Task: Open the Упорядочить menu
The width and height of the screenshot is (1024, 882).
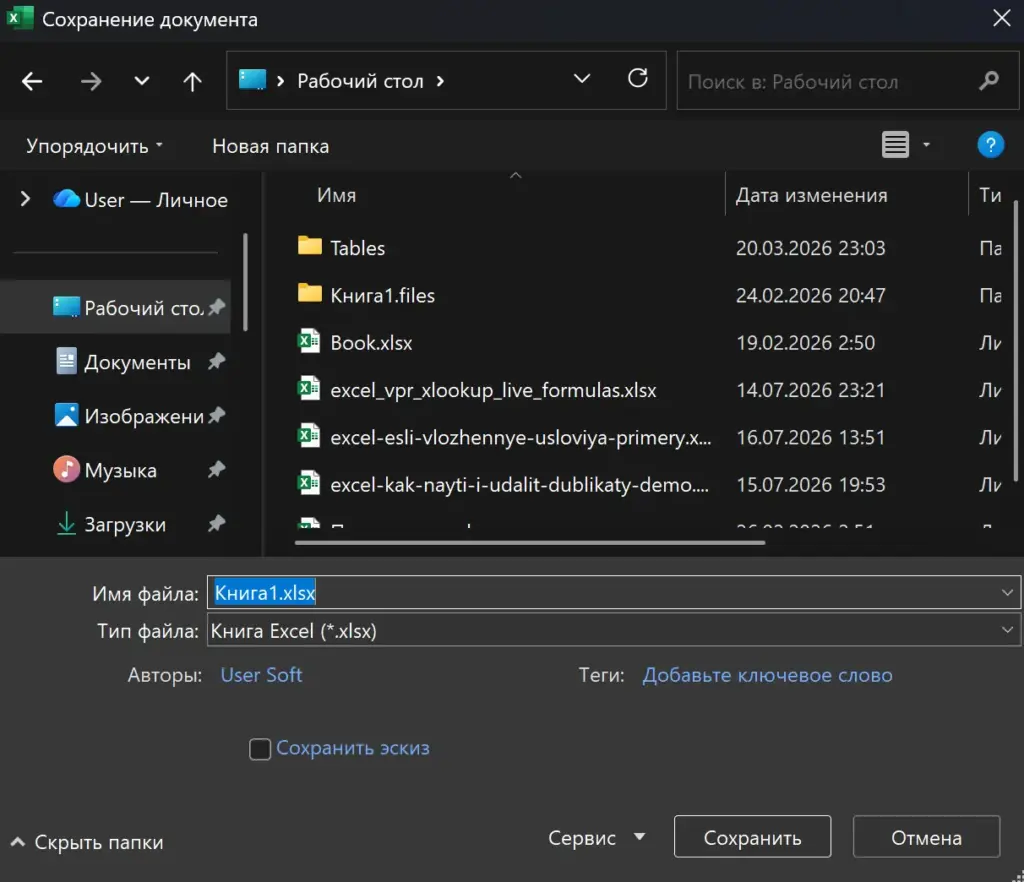Action: [x=94, y=146]
